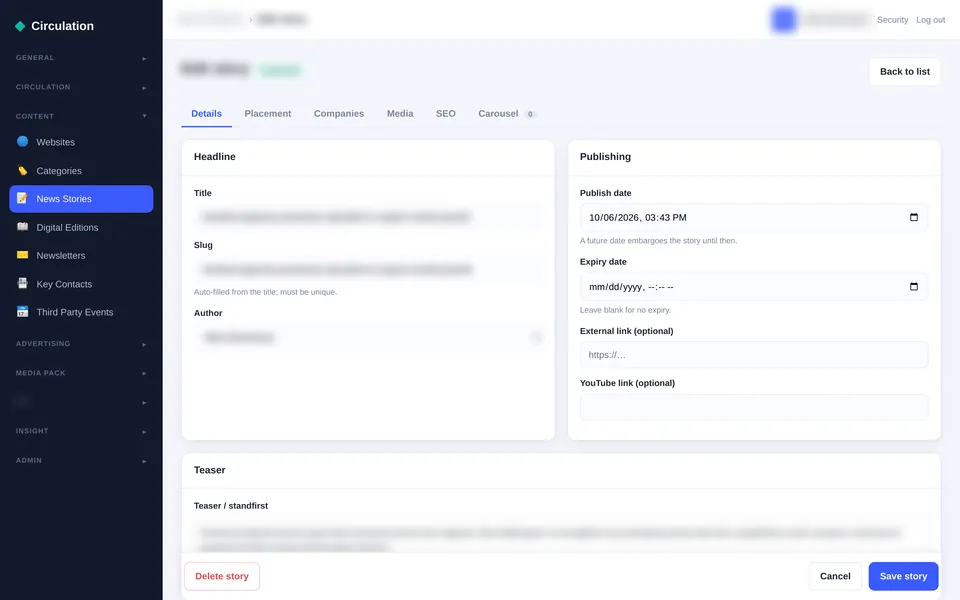Screen dimensions: 960x600
Task: Open the Publish date calendar picker icon
Action: click(913, 217)
